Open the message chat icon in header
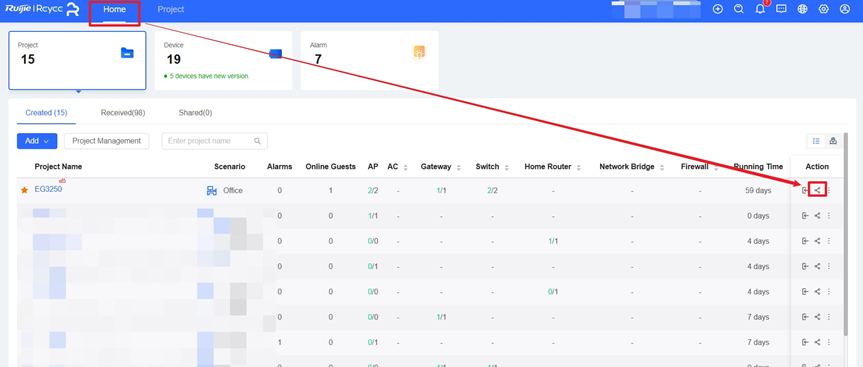 (x=781, y=9)
